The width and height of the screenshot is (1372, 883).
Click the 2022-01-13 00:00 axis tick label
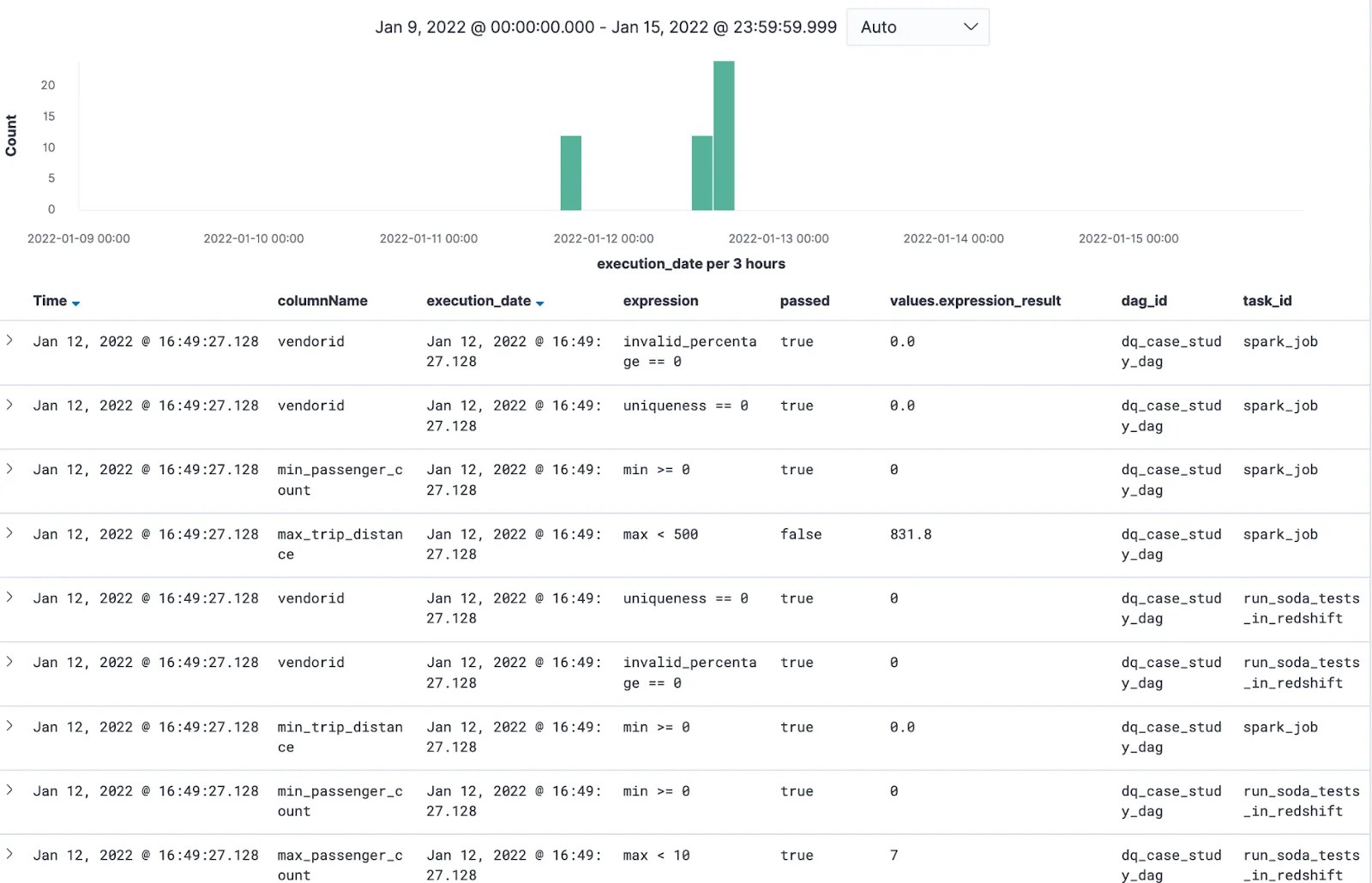point(779,238)
